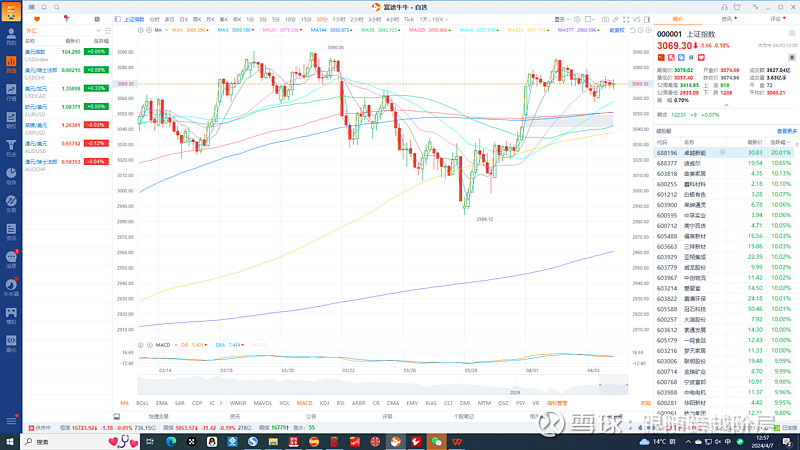
Task: Open the 量化 quant sidebar icon
Action: [x=11, y=343]
